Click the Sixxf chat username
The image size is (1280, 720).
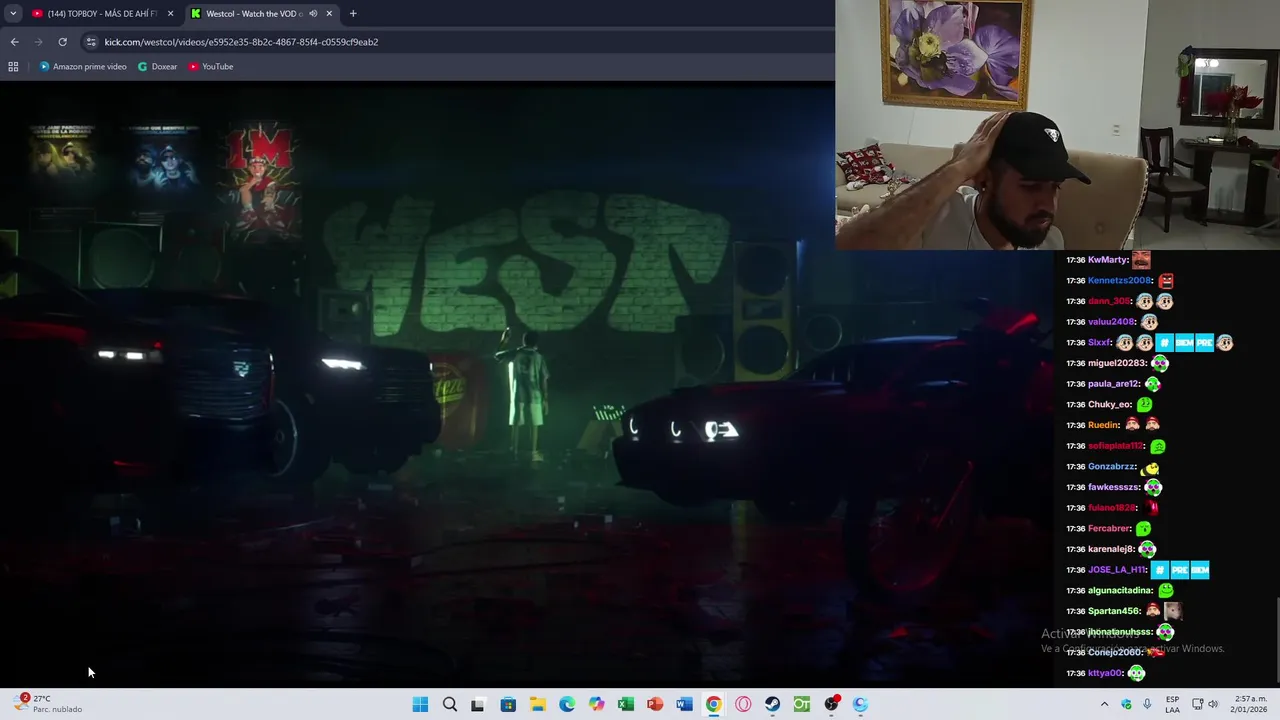pyautogui.click(x=1099, y=343)
